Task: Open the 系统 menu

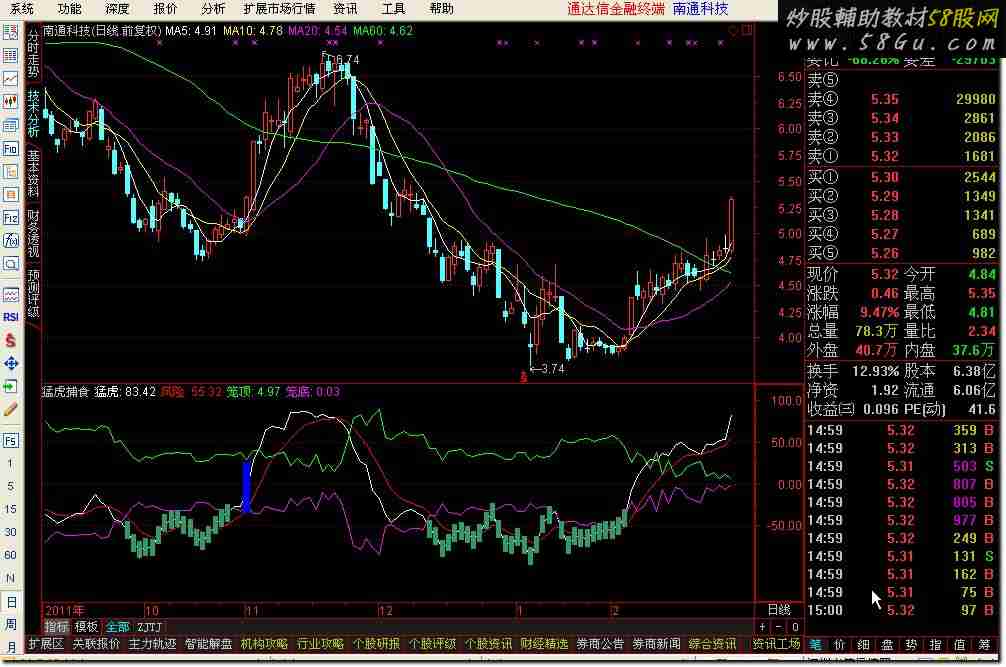Action: pyautogui.click(x=21, y=9)
